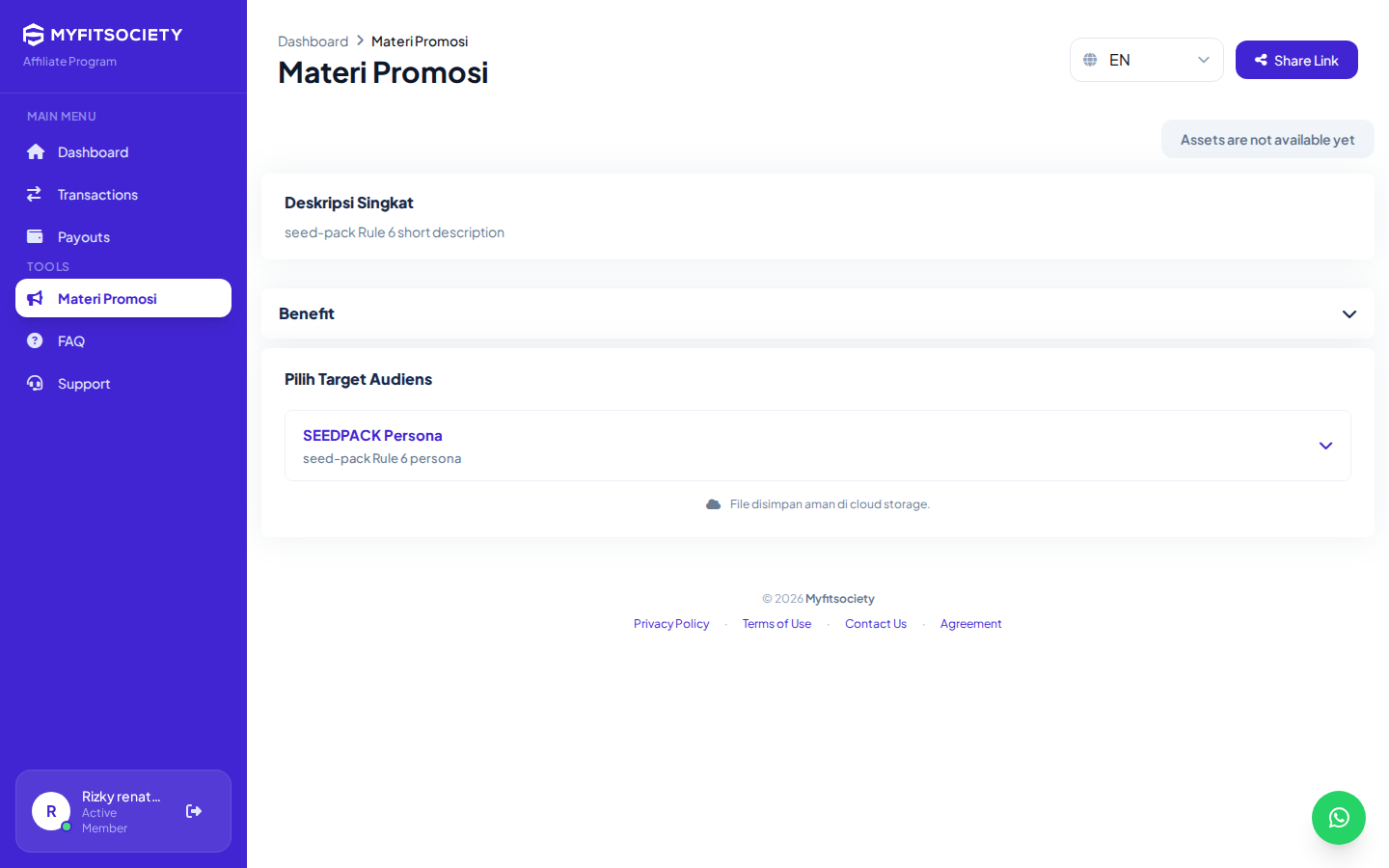
Task: Expand the Benefit section chevron
Action: (x=1349, y=313)
